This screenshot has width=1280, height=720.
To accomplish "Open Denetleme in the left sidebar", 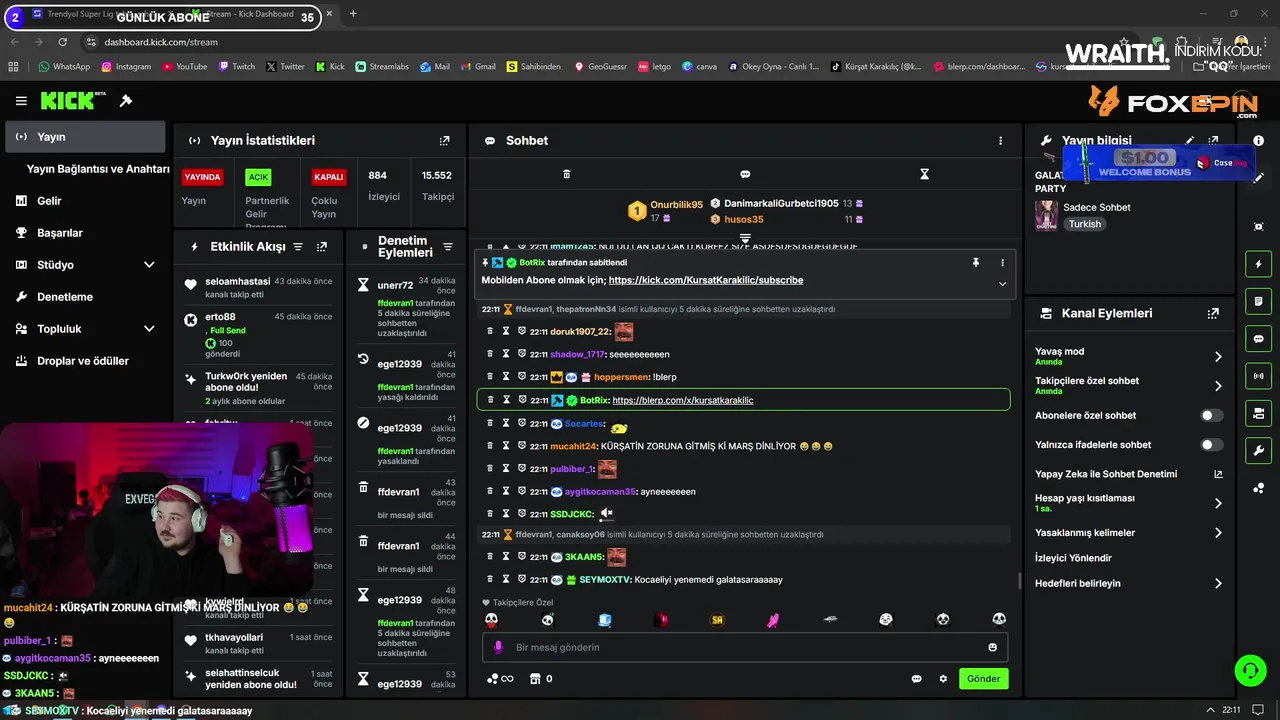I will coord(85,297).
